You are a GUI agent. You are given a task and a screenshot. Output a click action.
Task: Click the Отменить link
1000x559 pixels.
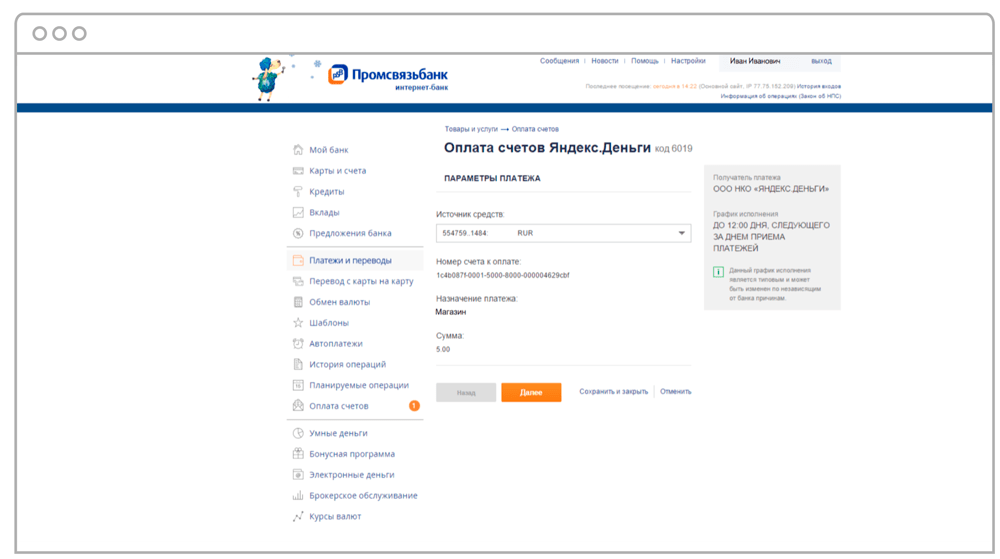point(675,391)
